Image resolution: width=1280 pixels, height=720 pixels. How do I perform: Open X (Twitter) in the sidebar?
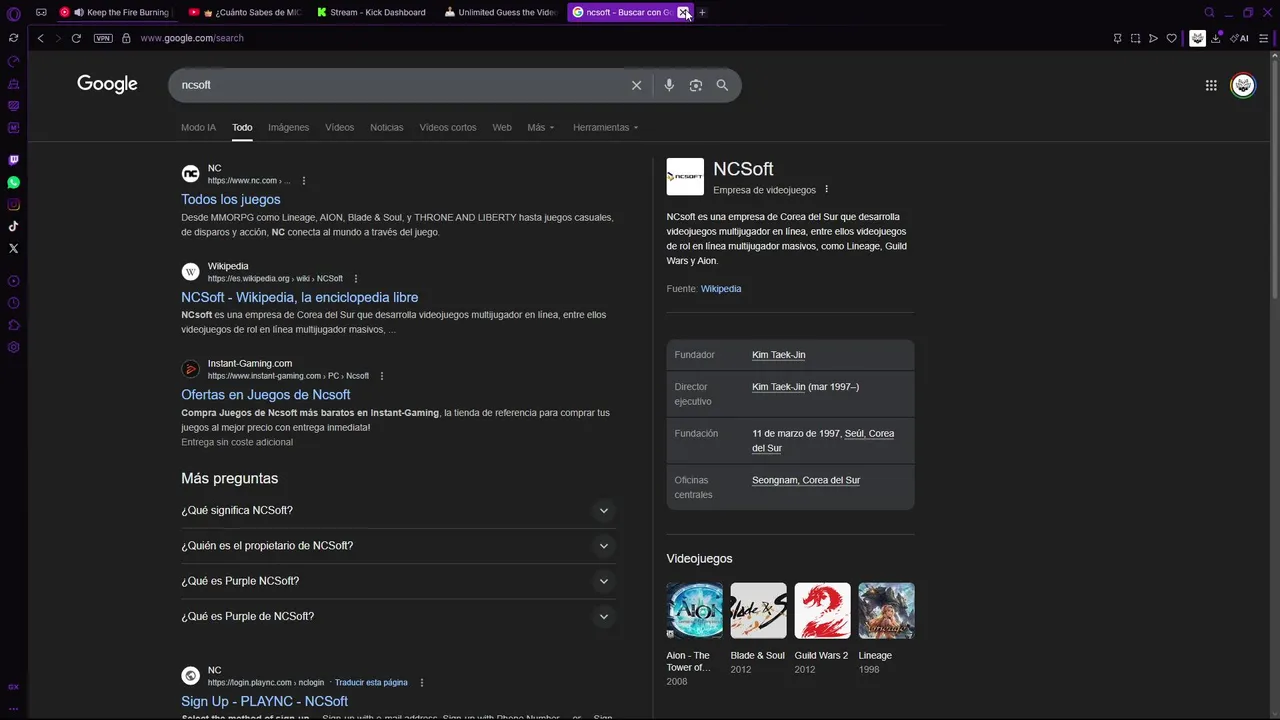tap(13, 248)
